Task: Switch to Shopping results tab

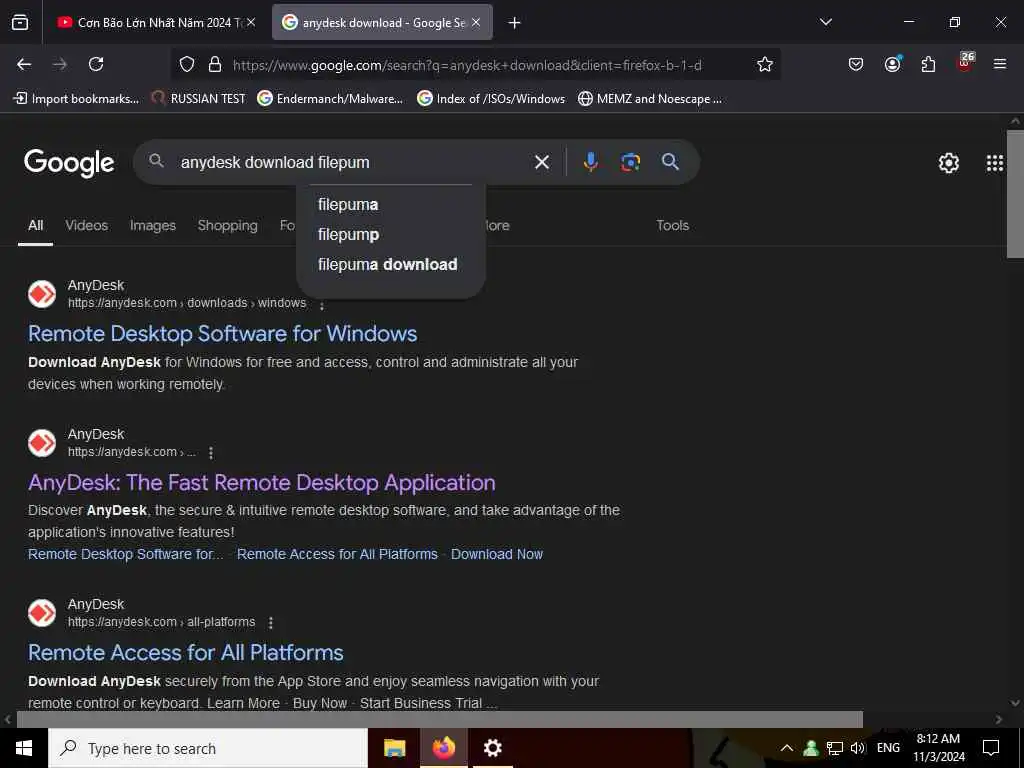Action: point(228,225)
